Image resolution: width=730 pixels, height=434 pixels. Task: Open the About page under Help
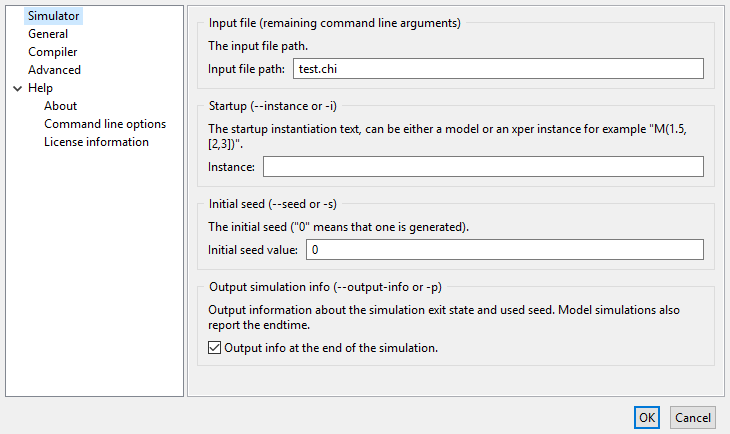[x=60, y=106]
